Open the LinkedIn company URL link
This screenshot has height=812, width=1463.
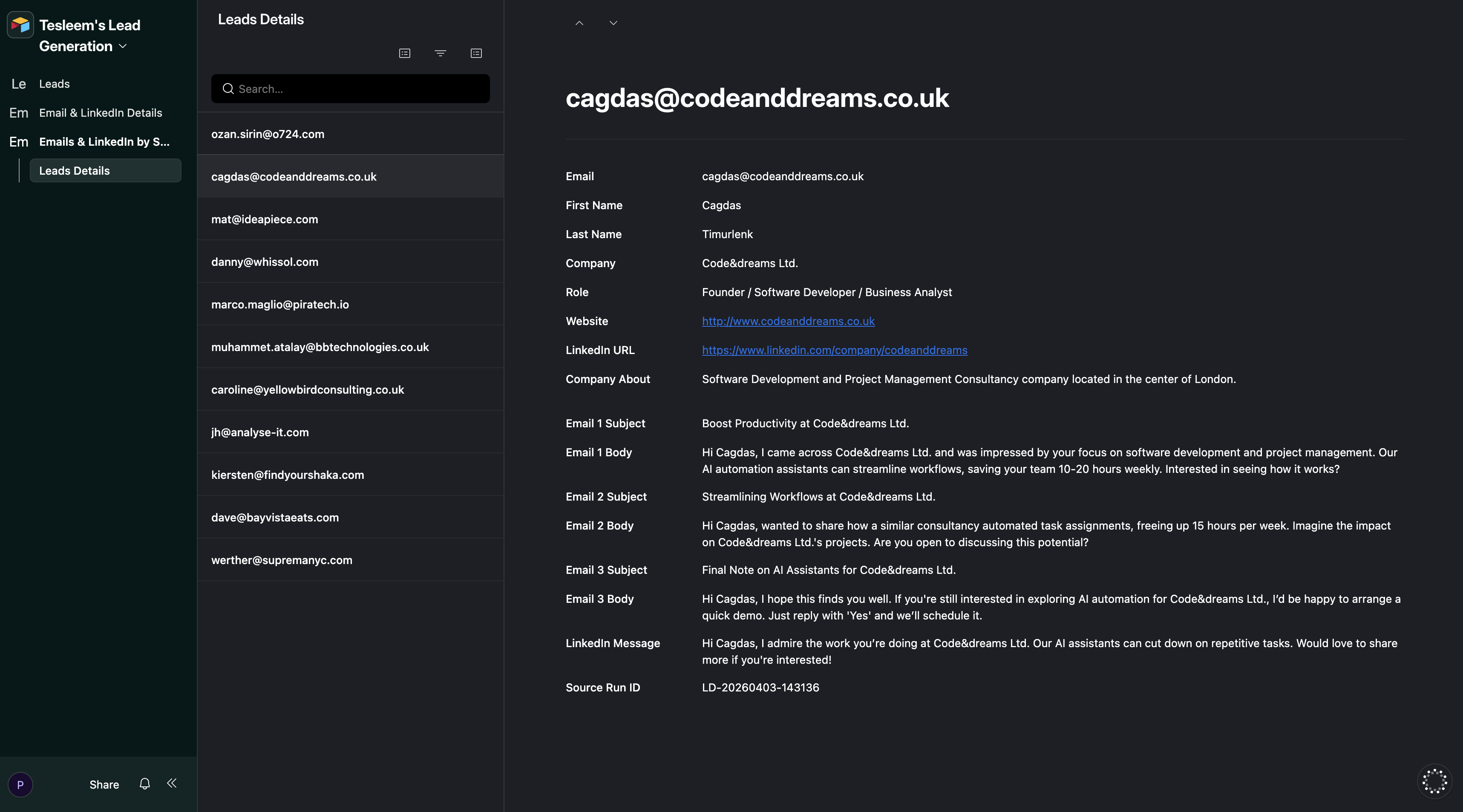(x=835, y=350)
